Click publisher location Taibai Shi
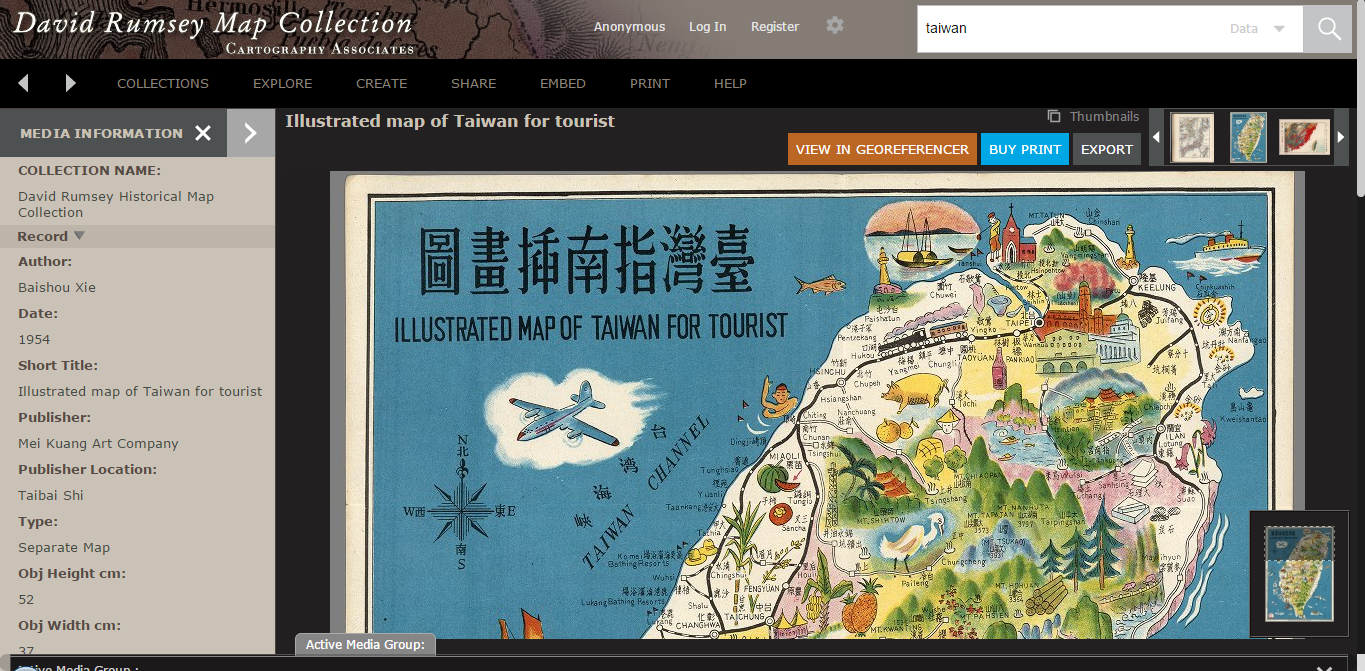Viewport: 1365px width, 671px height. pos(51,496)
